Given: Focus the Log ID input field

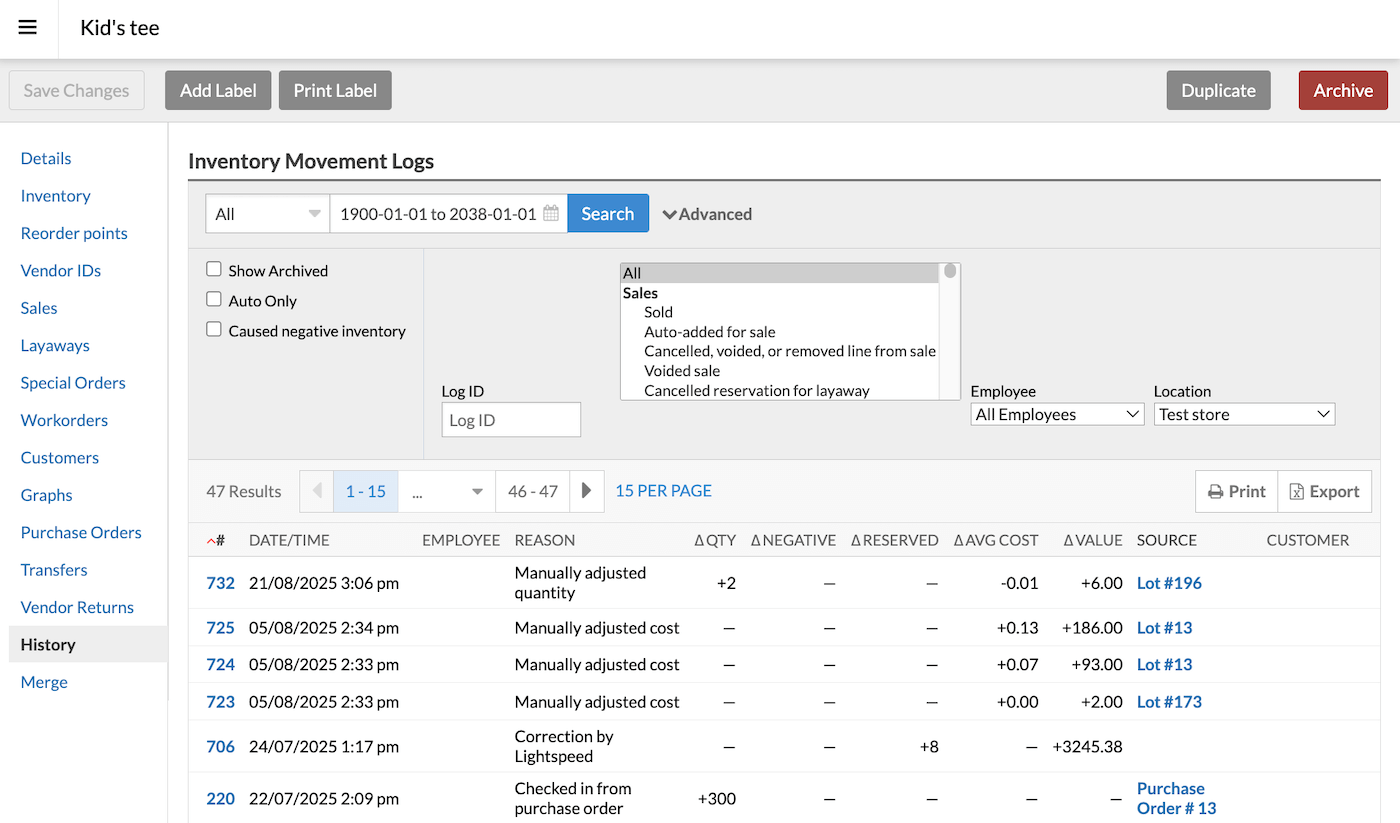Looking at the screenshot, I should coord(511,420).
